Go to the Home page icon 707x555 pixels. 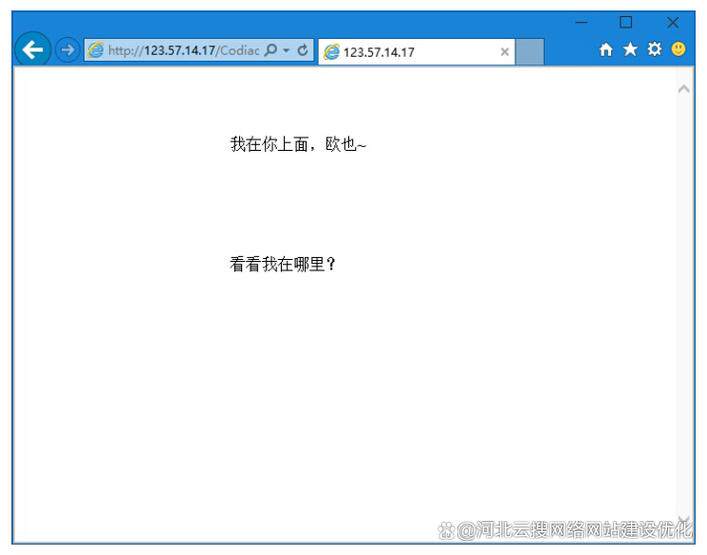pos(606,49)
